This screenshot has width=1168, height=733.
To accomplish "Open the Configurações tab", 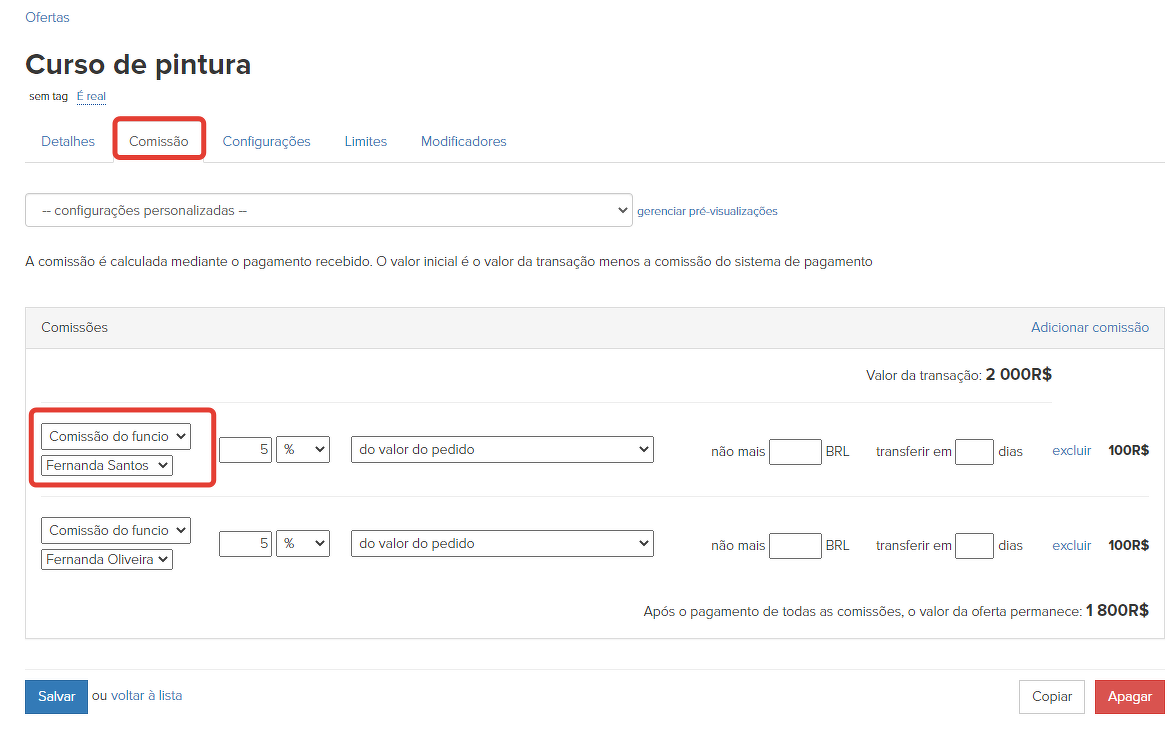I will tap(266, 141).
